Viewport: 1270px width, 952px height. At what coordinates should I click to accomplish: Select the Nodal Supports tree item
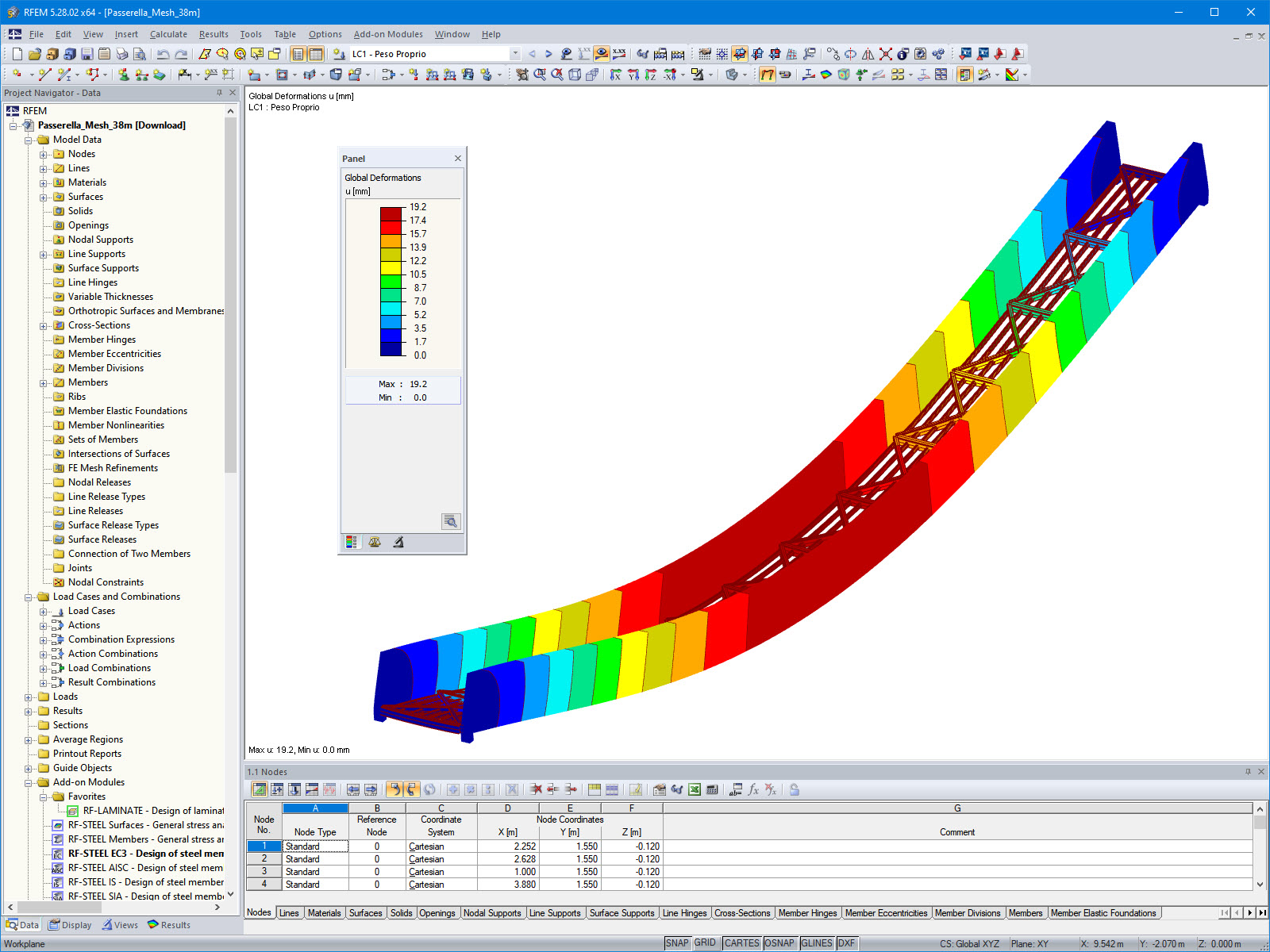pos(101,240)
